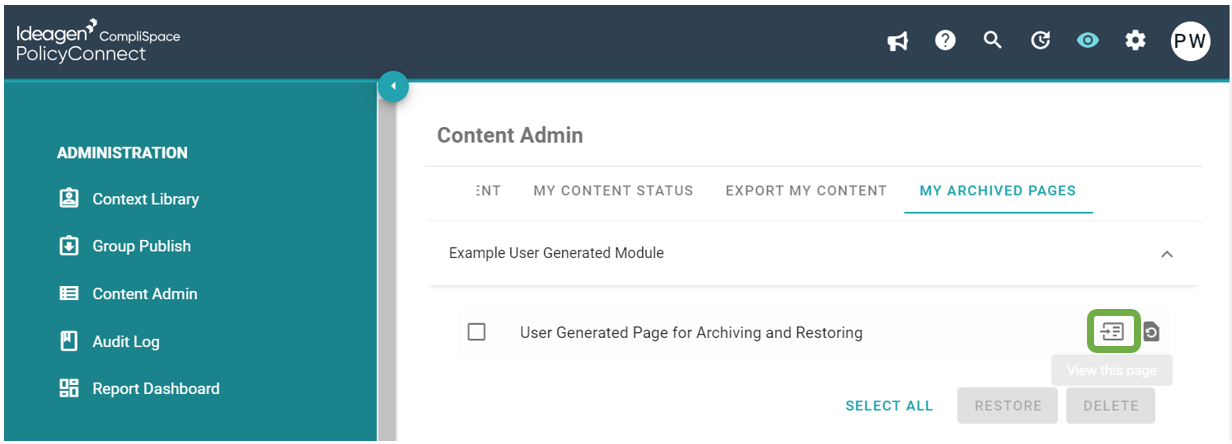Go to the Ideagen PolicyConnect logo home
The height and width of the screenshot is (444, 1232).
[98, 41]
